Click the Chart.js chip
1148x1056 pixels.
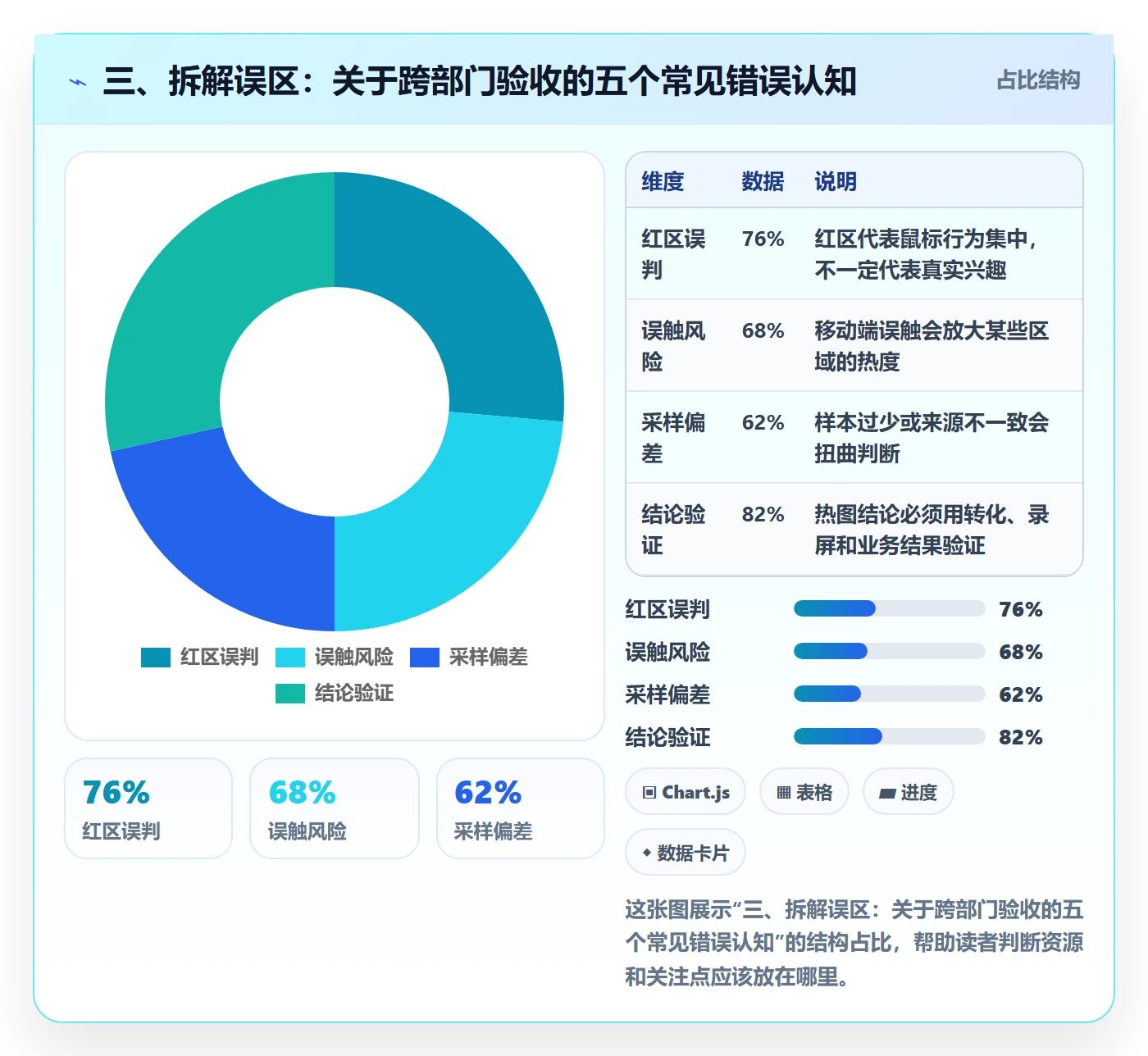tap(686, 792)
